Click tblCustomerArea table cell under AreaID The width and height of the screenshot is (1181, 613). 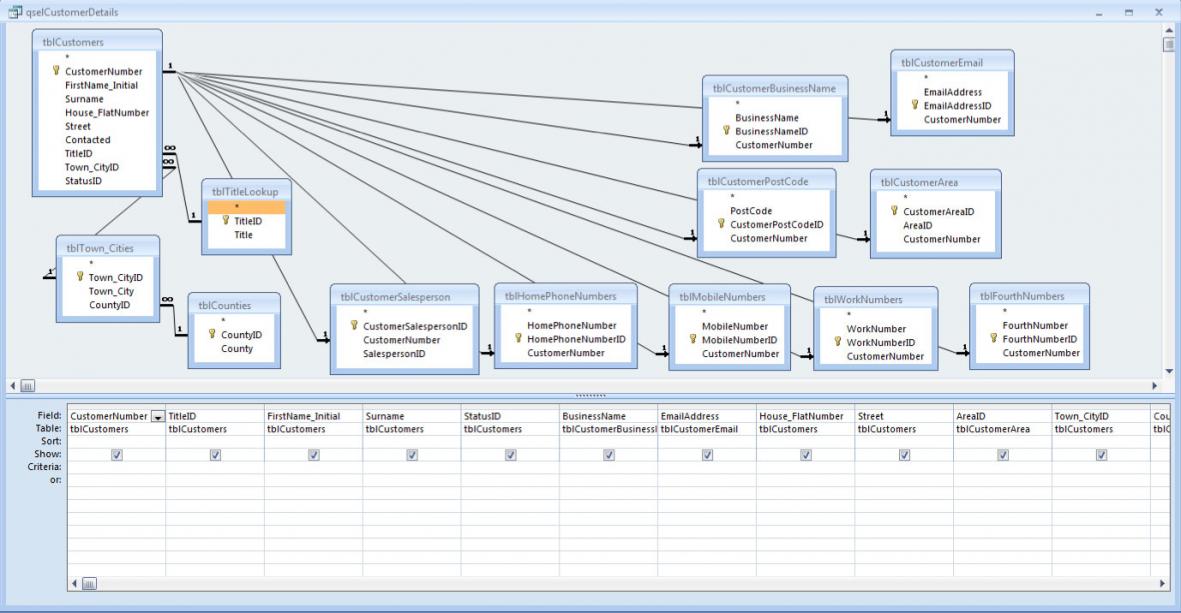pos(1003,429)
